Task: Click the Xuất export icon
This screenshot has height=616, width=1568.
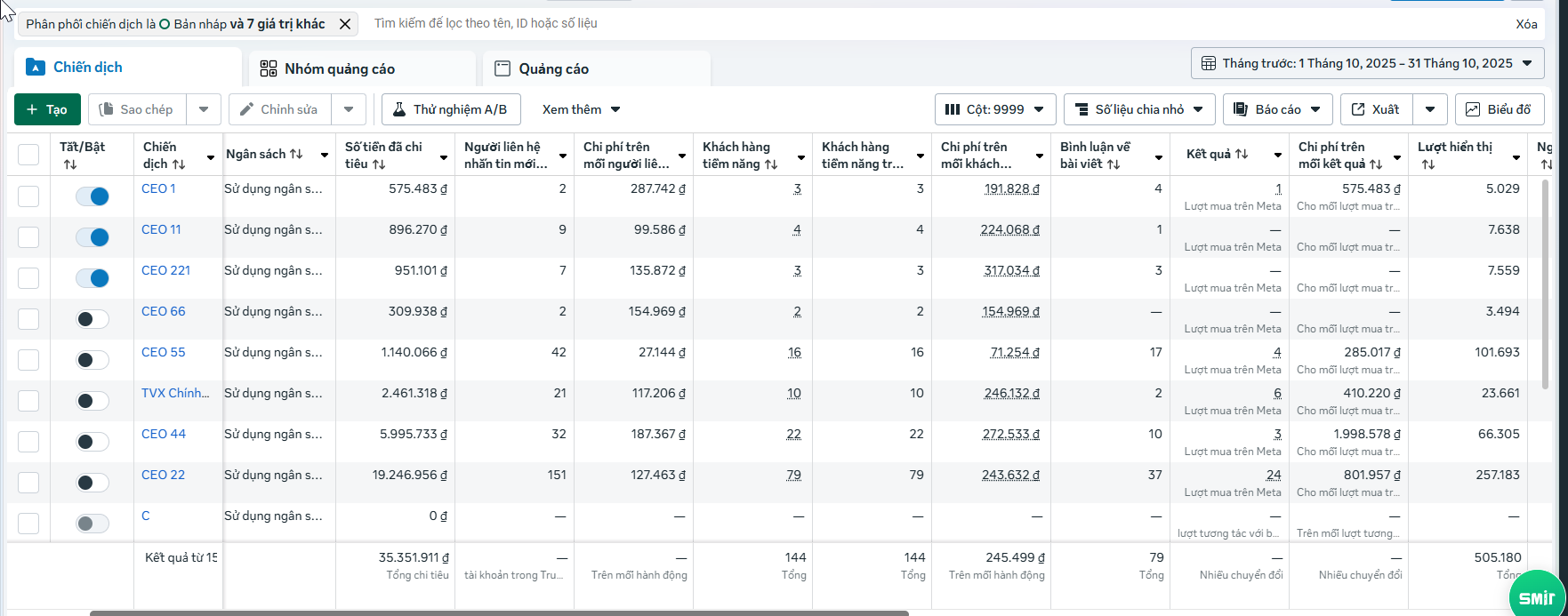Action: (x=1358, y=109)
